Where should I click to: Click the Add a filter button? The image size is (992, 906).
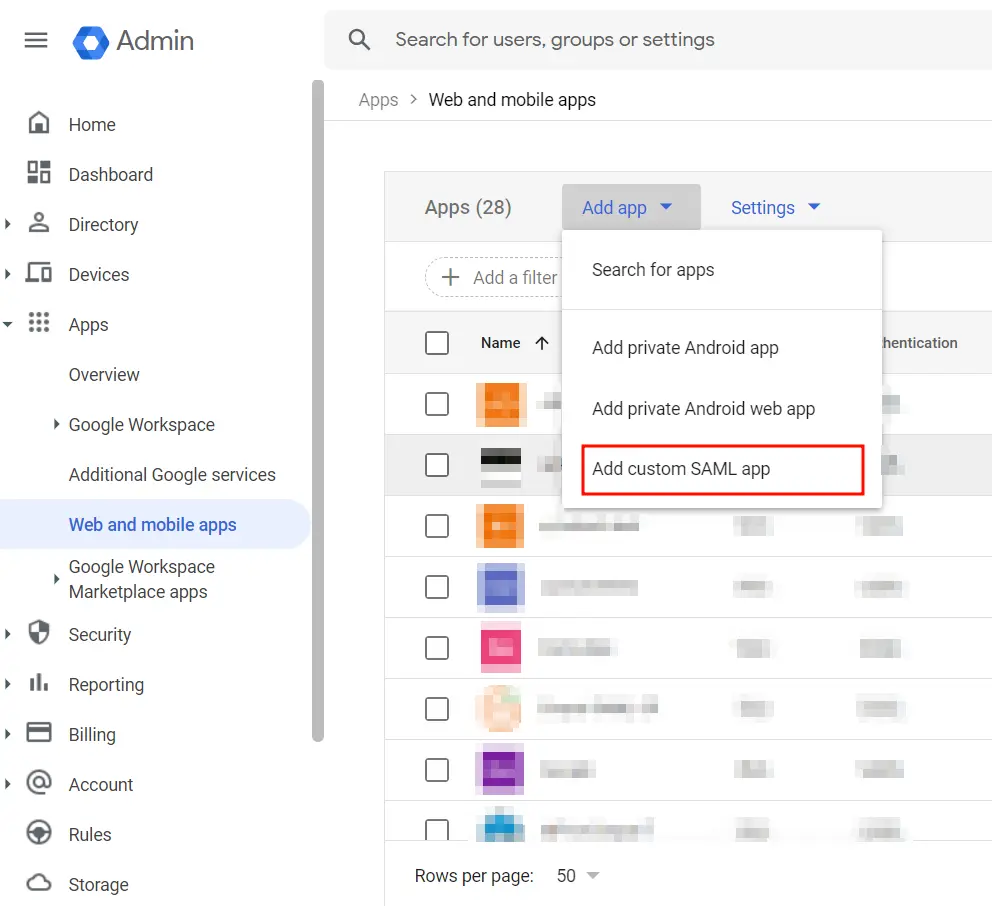(494, 277)
